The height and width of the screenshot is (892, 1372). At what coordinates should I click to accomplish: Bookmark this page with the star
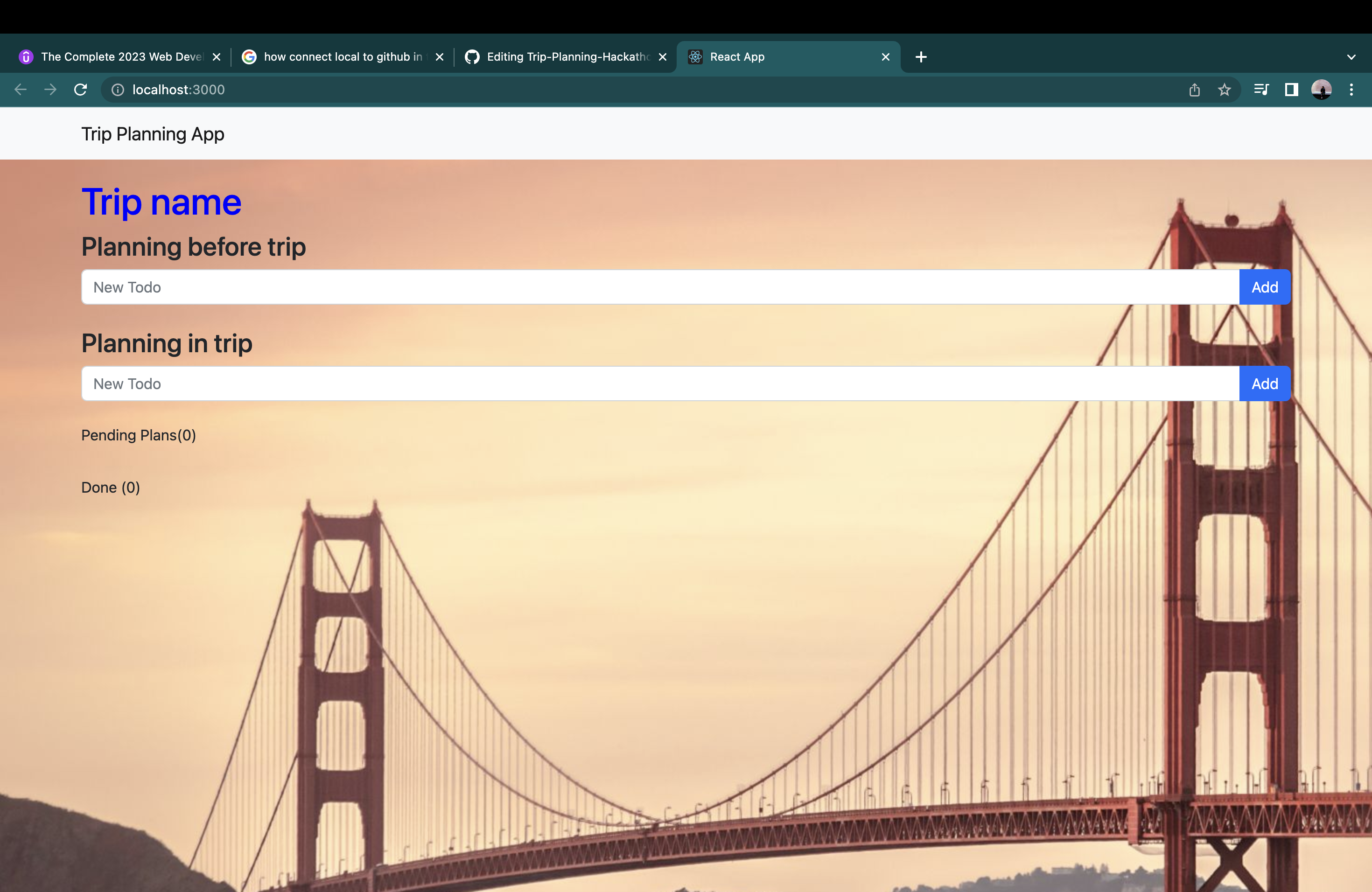[x=1225, y=90]
